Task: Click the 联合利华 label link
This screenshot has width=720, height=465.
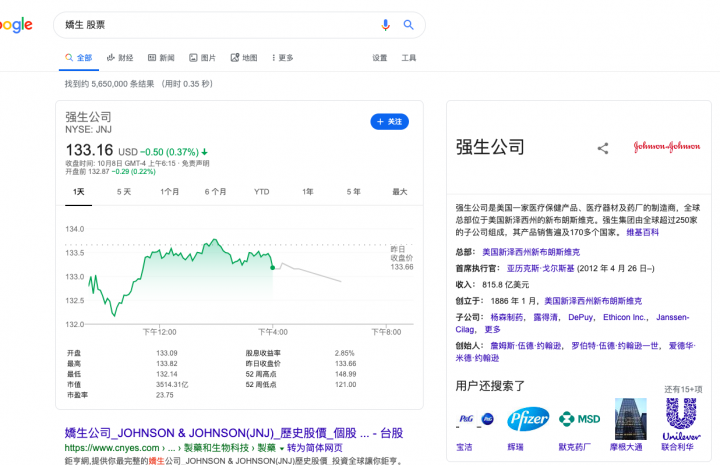Action: (677, 447)
